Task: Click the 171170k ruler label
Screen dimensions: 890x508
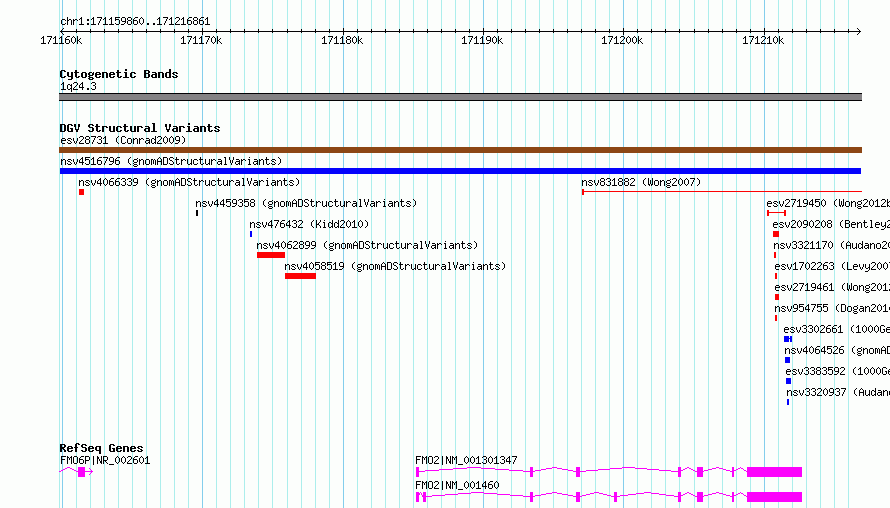Action: (x=201, y=41)
